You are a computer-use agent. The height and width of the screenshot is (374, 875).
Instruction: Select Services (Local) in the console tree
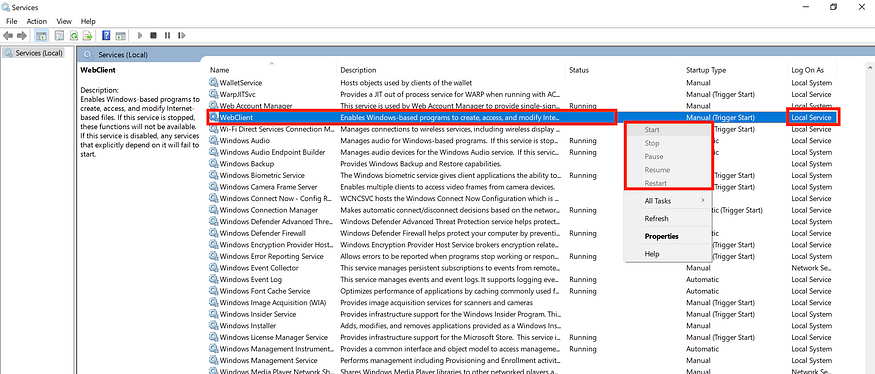coord(33,53)
